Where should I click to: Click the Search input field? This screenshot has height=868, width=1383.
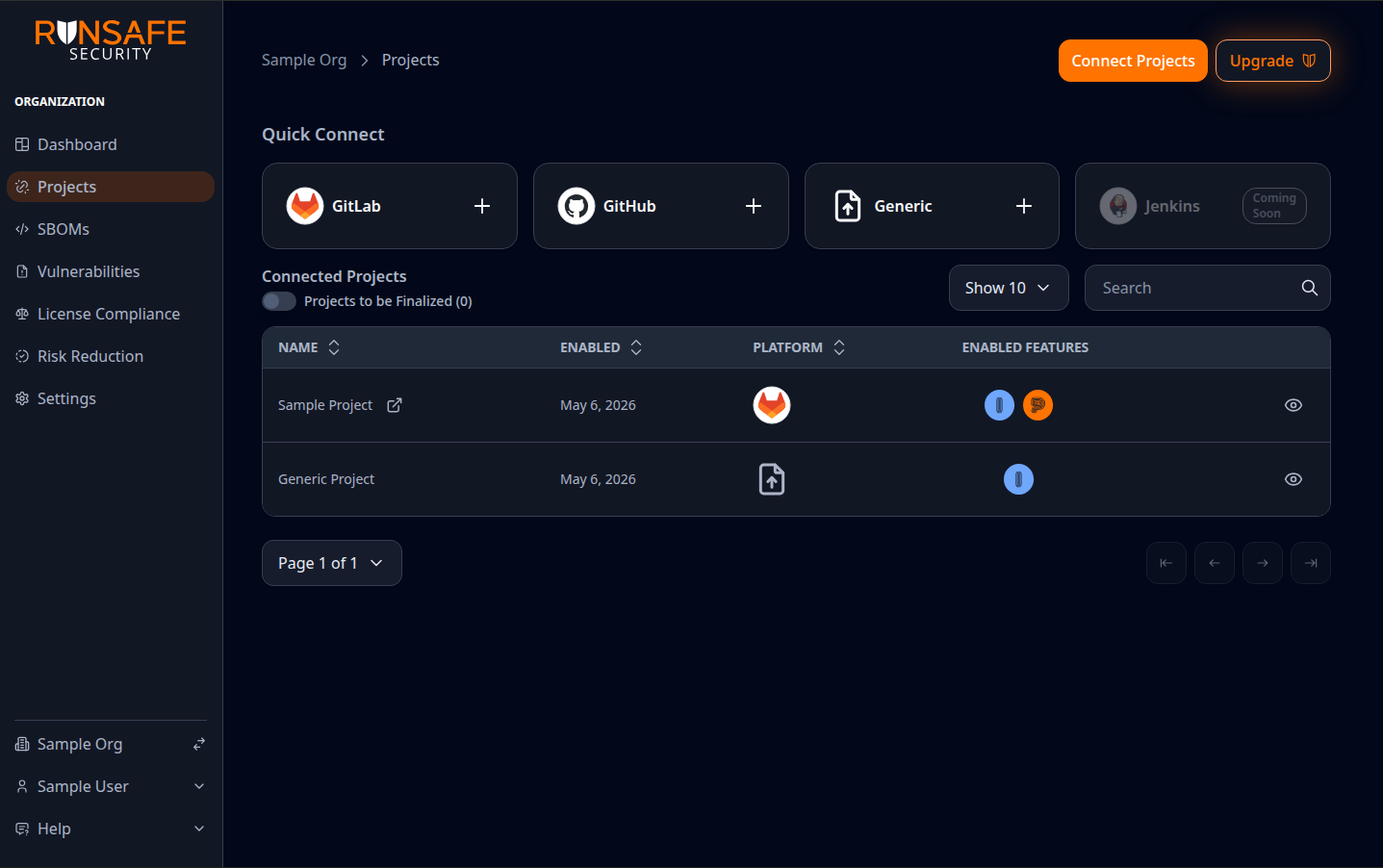[1207, 288]
